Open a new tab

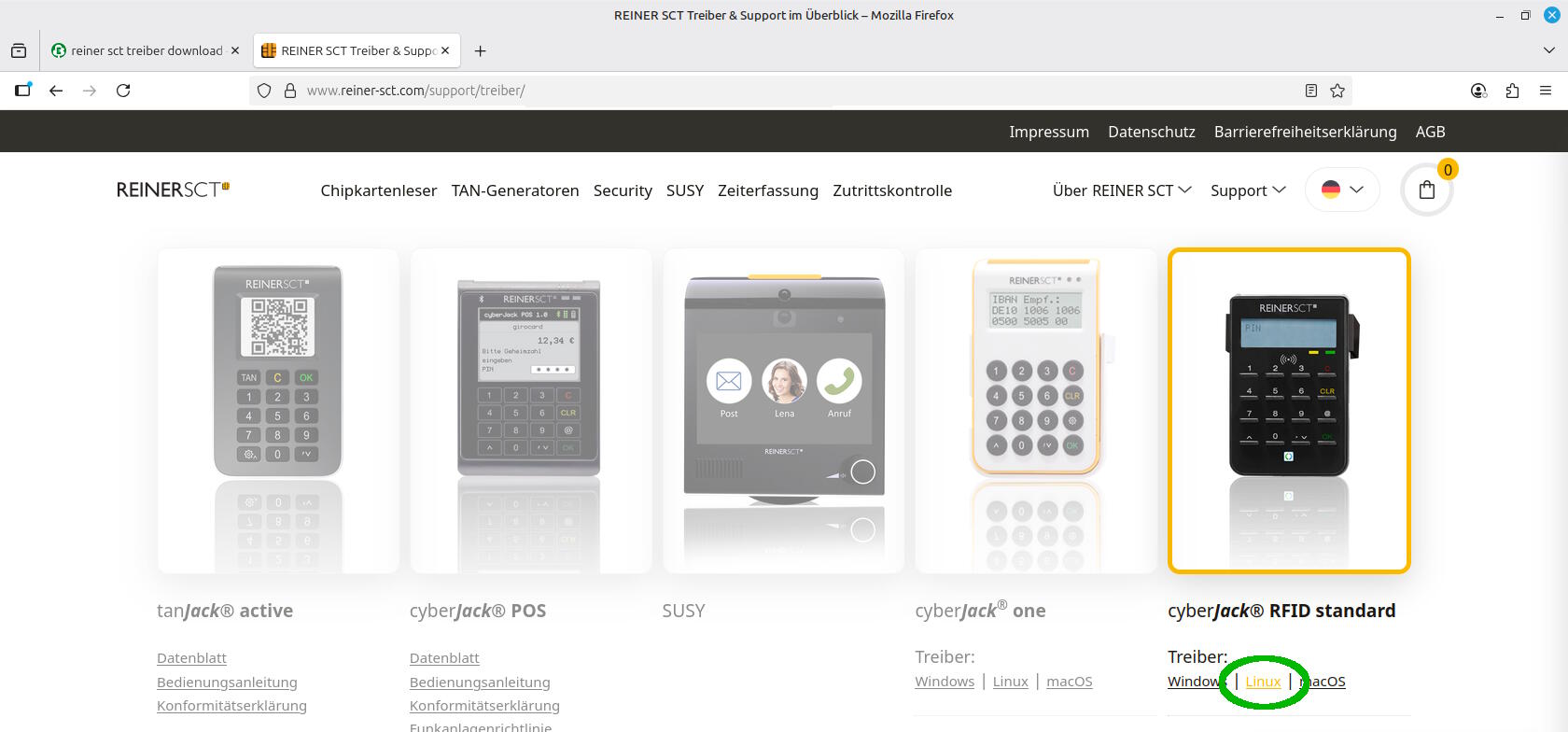[x=480, y=50]
